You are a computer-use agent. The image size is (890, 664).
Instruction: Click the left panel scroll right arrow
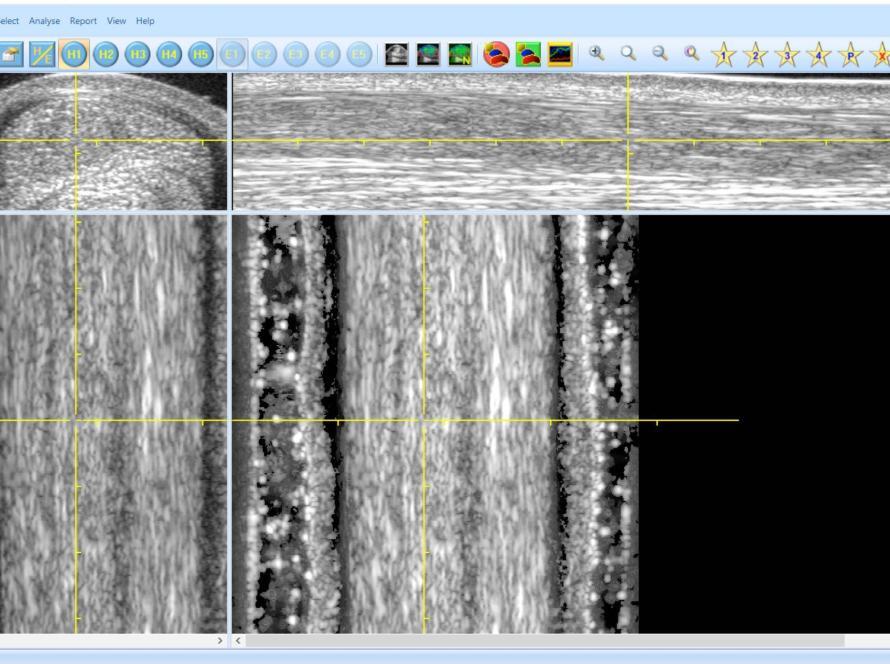(x=220, y=640)
